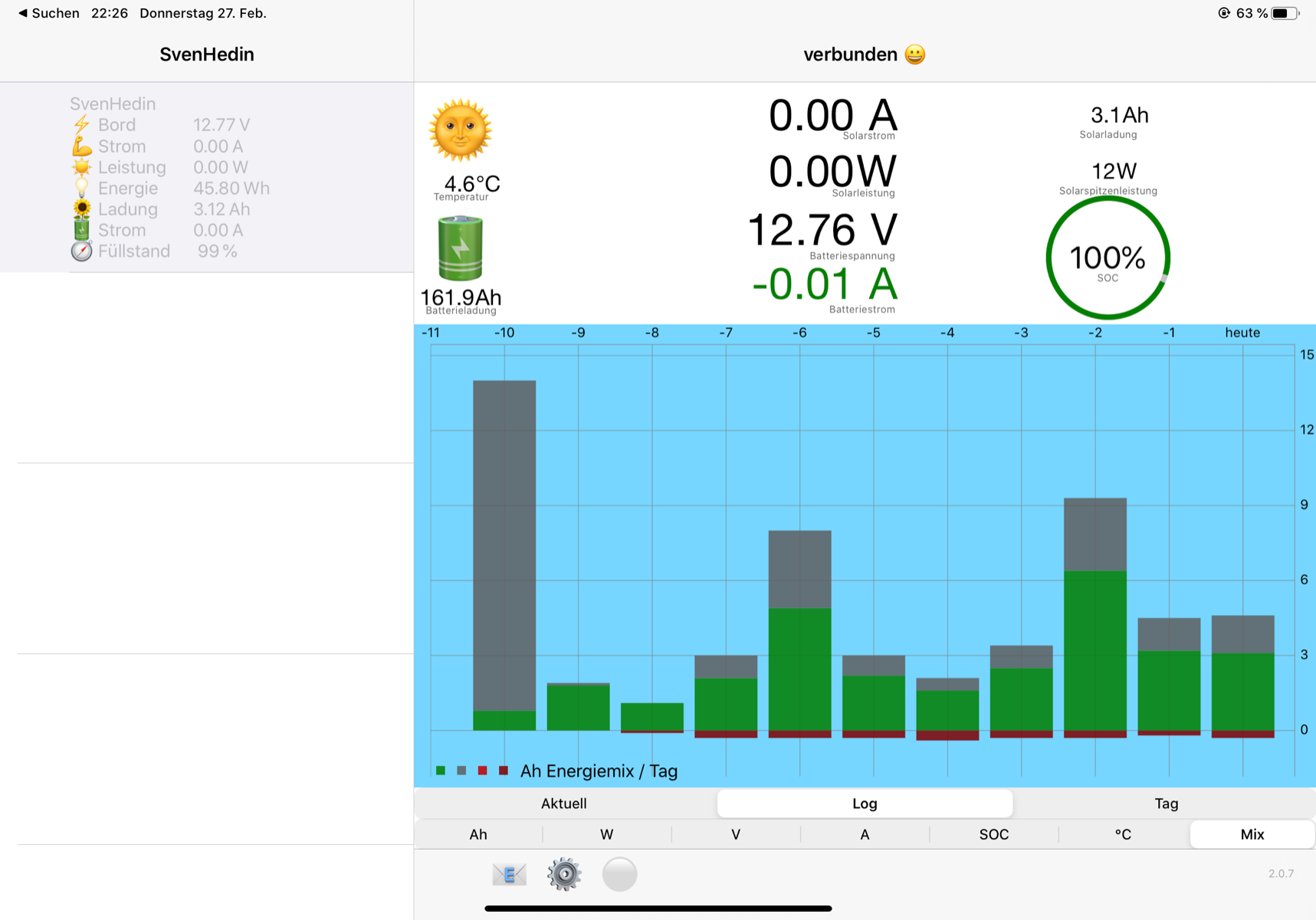Switch to the Aktuell tab
Viewport: 1316px width, 920px height.
tap(564, 803)
